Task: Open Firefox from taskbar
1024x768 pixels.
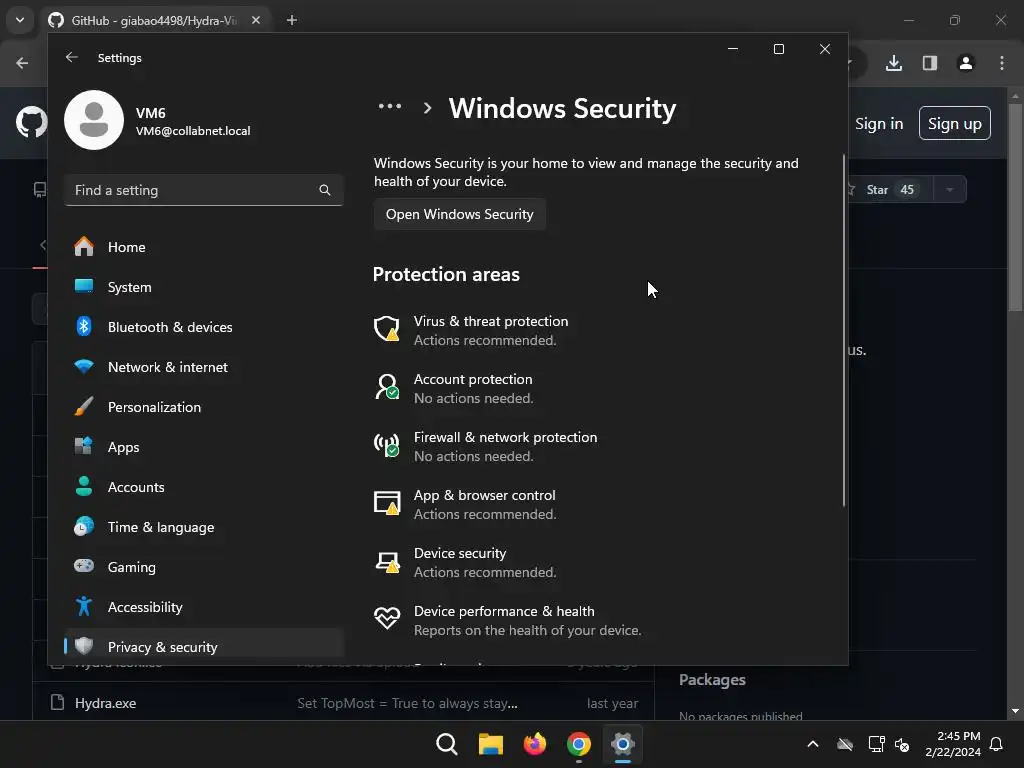Action: click(x=535, y=744)
